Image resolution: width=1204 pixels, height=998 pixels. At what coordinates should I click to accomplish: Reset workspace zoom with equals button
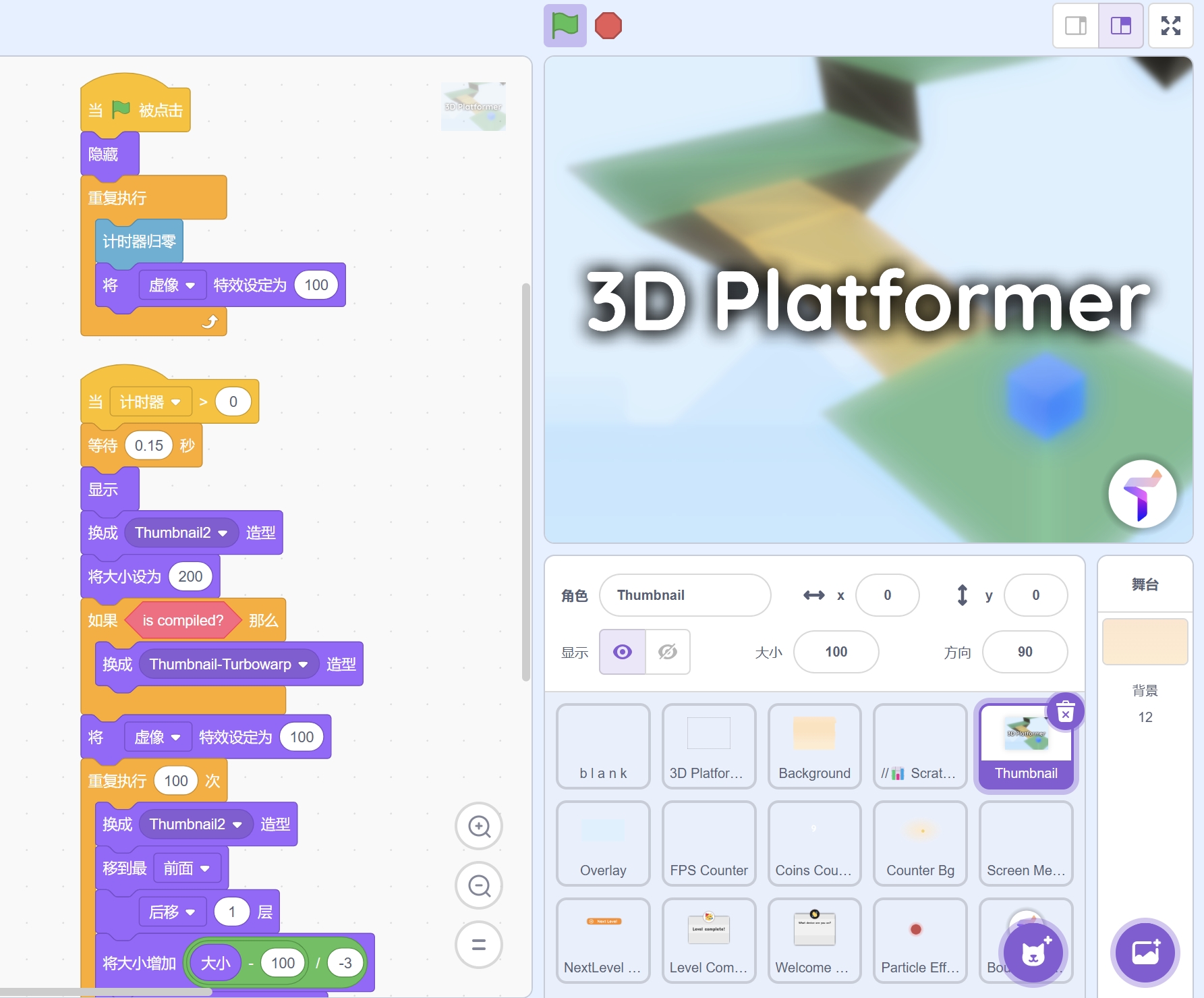click(479, 945)
